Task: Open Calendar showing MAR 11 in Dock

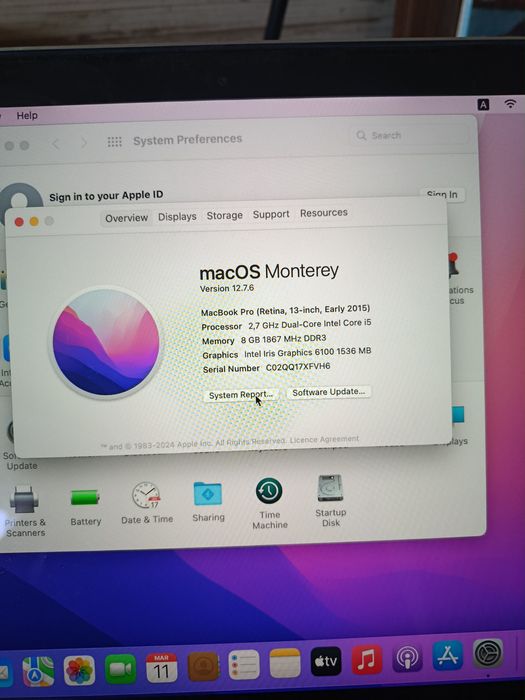Action: [161, 668]
